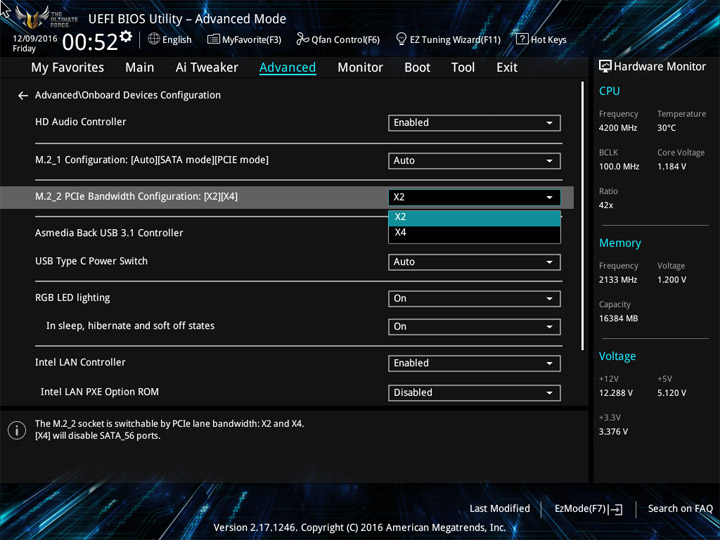Click the CPU heading in Hardware Monitor
This screenshot has height=540, width=720.
[x=609, y=91]
